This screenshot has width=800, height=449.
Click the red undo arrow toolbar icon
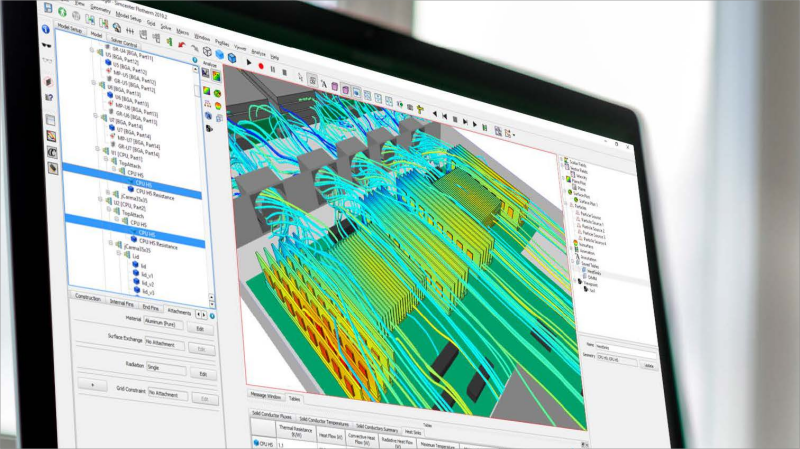point(182,45)
